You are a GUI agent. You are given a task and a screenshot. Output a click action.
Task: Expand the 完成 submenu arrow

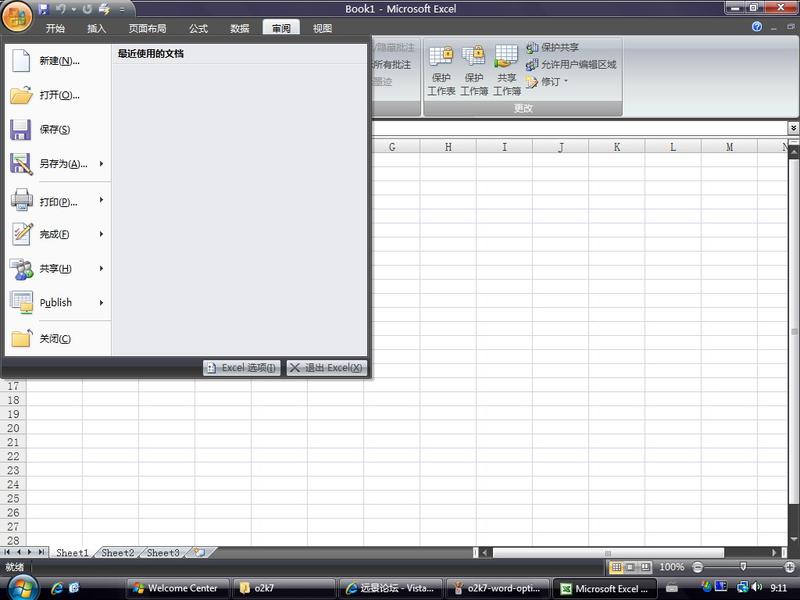[x=102, y=234]
